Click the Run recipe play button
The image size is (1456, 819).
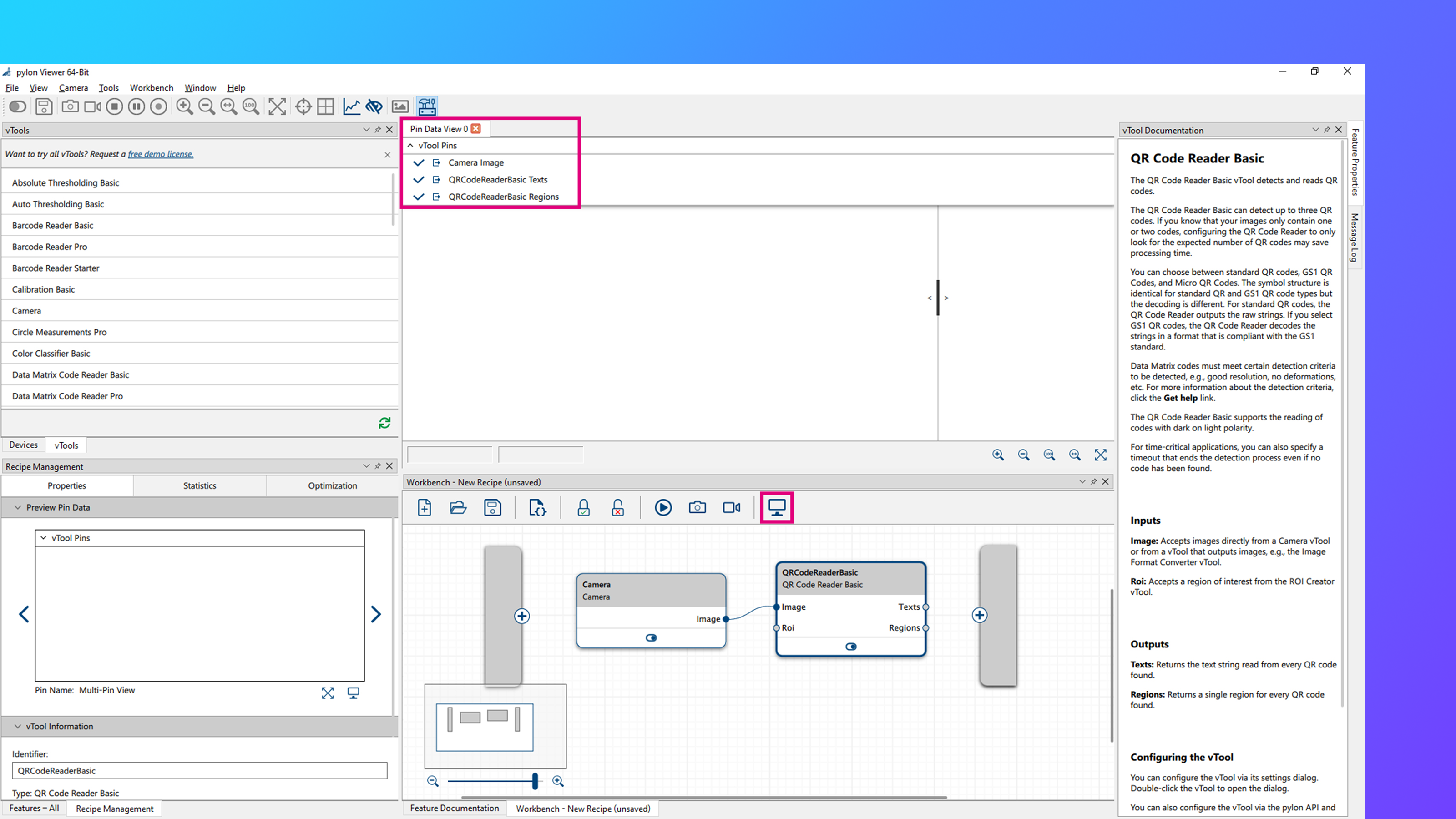(x=663, y=507)
